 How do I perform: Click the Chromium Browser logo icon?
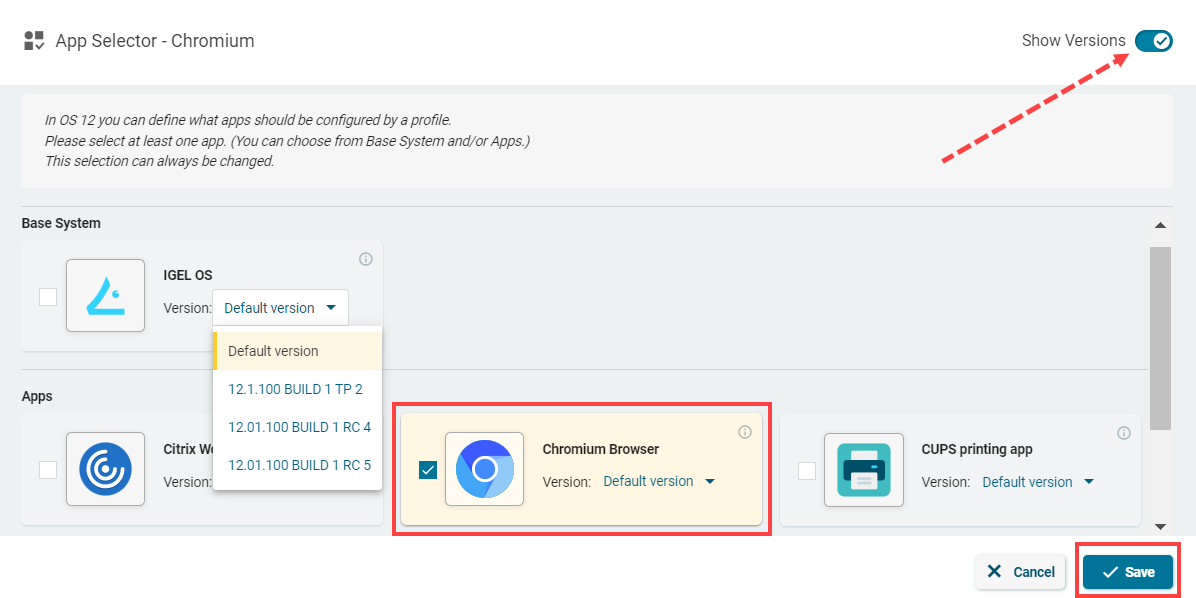click(x=484, y=469)
